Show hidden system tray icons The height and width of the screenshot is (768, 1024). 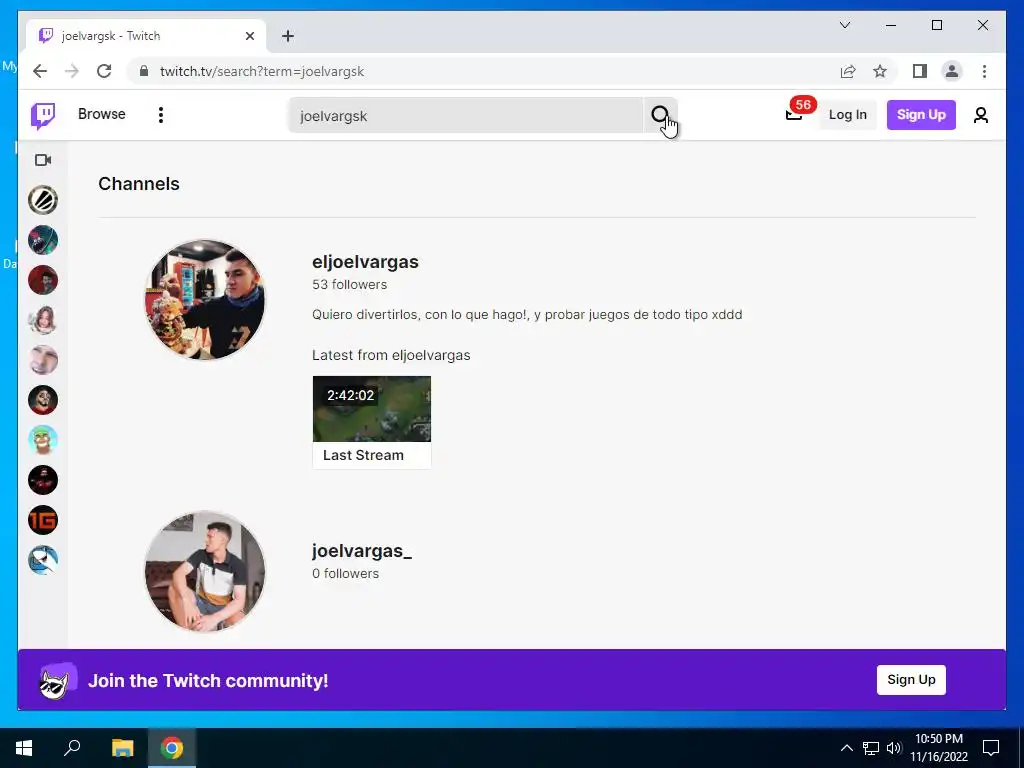pos(846,748)
